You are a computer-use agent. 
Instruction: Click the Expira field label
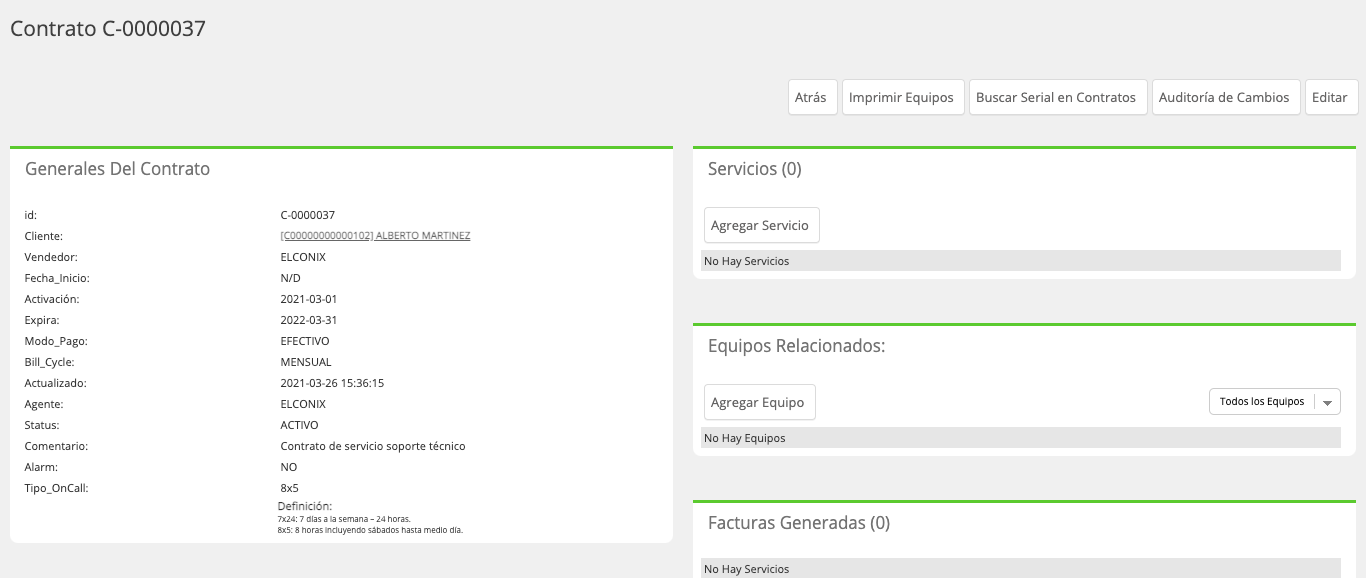(42, 320)
